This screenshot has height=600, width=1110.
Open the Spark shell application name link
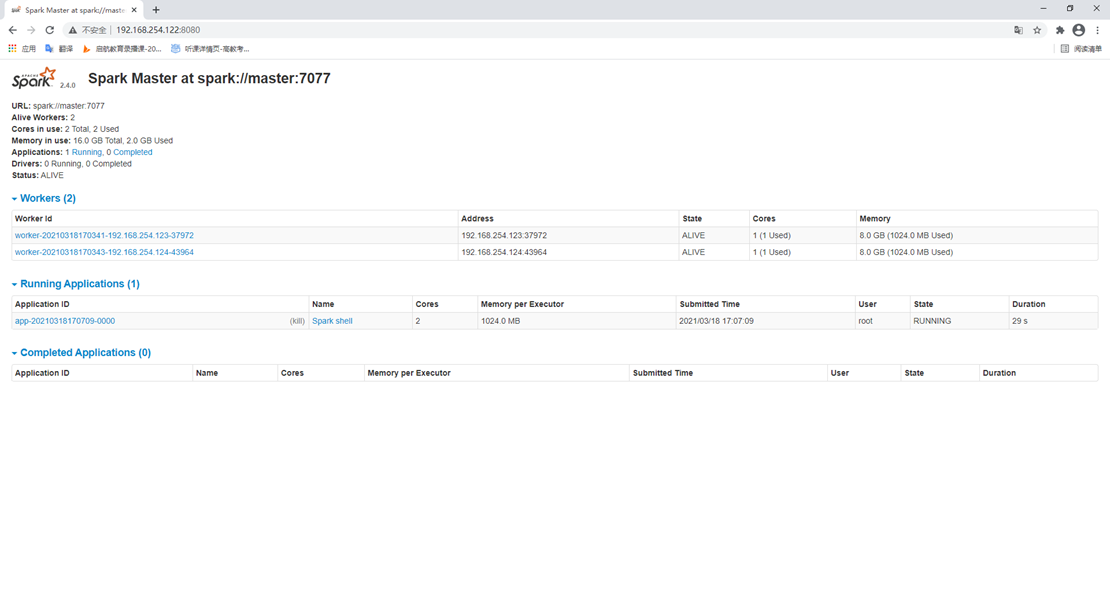pos(332,321)
